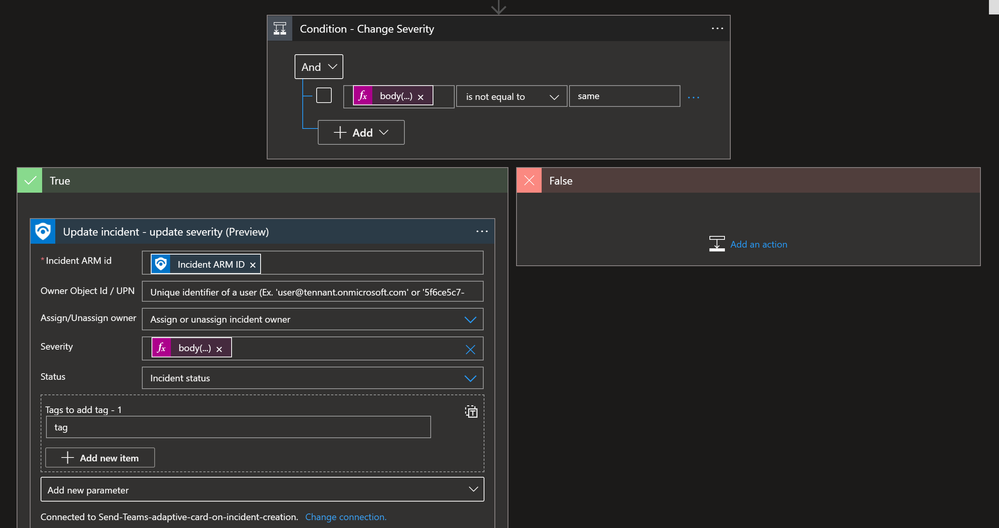
Task: Click the 'tag' input field
Action: pos(238,427)
